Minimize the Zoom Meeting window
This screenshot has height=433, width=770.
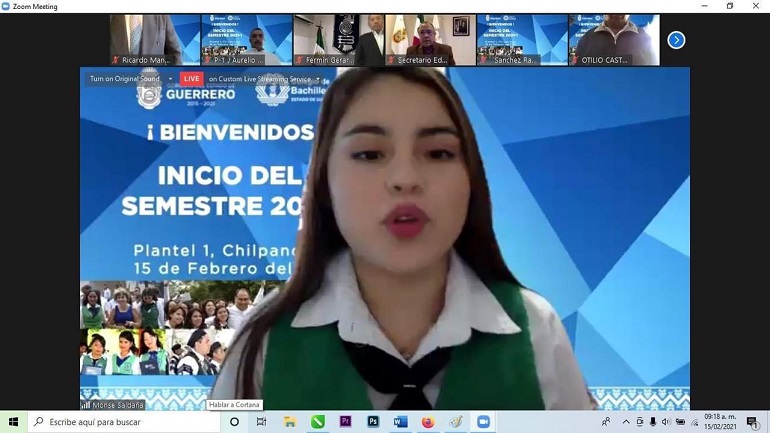pyautogui.click(x=705, y=6)
